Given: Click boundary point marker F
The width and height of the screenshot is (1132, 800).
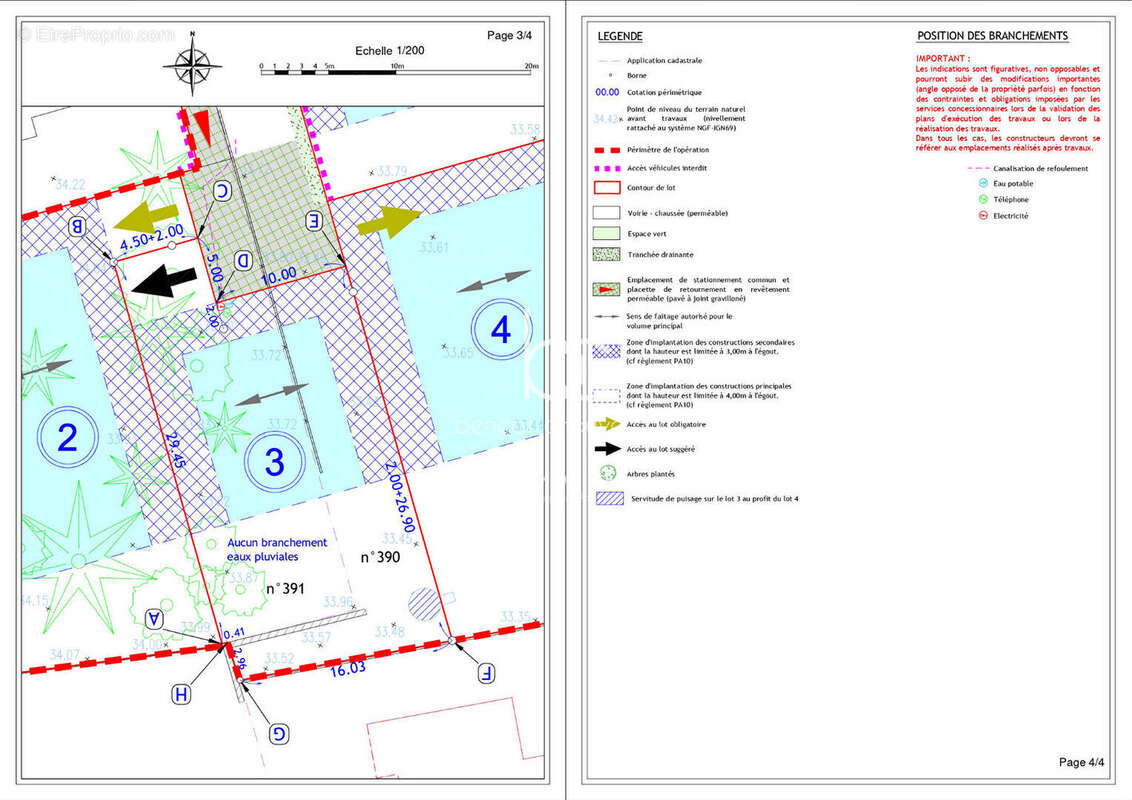Looking at the screenshot, I should point(487,674).
